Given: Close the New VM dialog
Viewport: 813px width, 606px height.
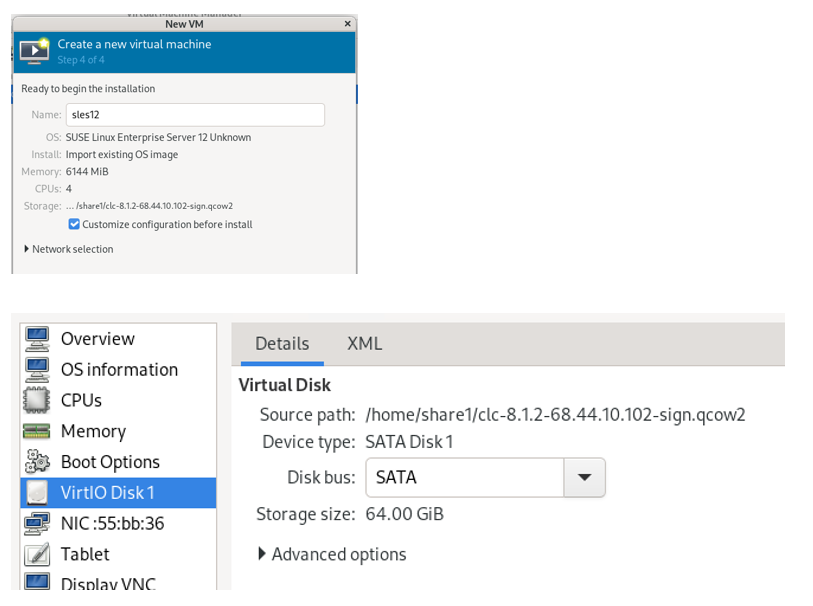Looking at the screenshot, I should coord(347,22).
